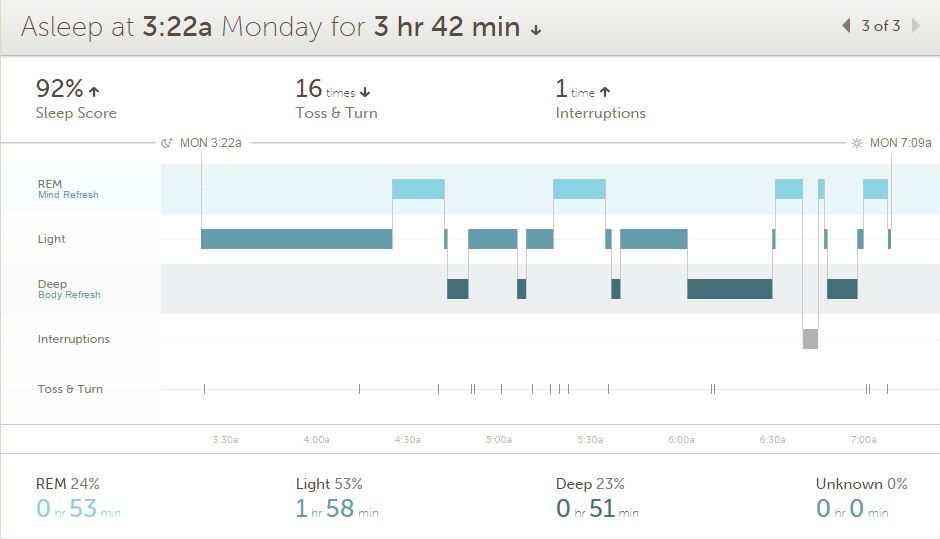Select the gray interruption block on graph

click(x=810, y=339)
